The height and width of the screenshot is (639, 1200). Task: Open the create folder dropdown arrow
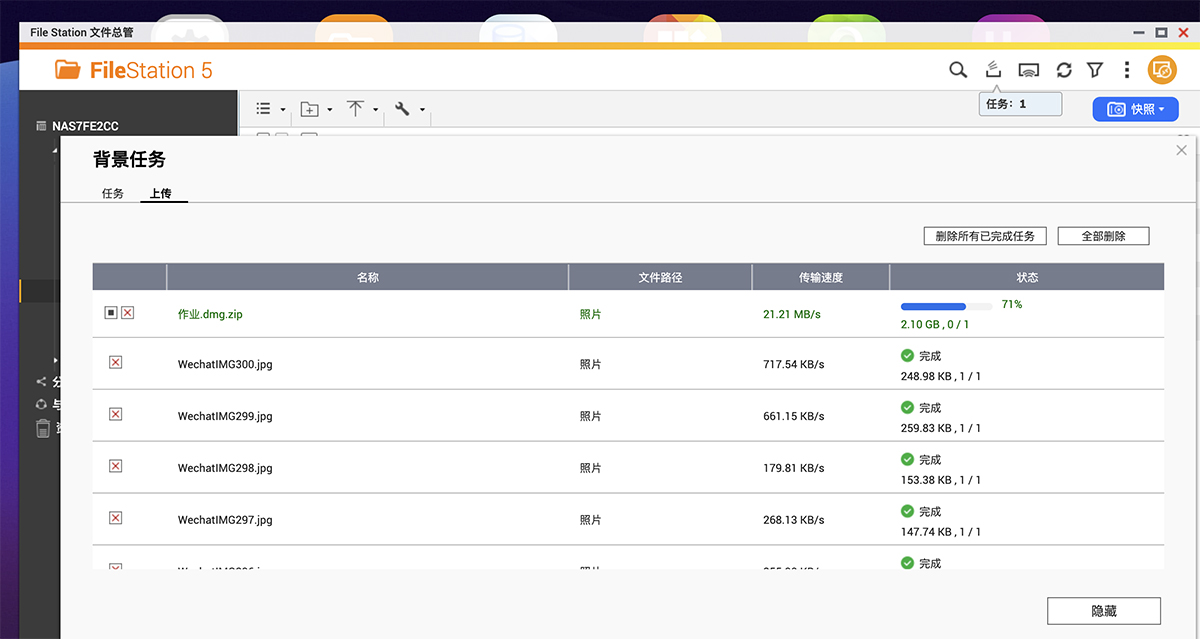[329, 110]
